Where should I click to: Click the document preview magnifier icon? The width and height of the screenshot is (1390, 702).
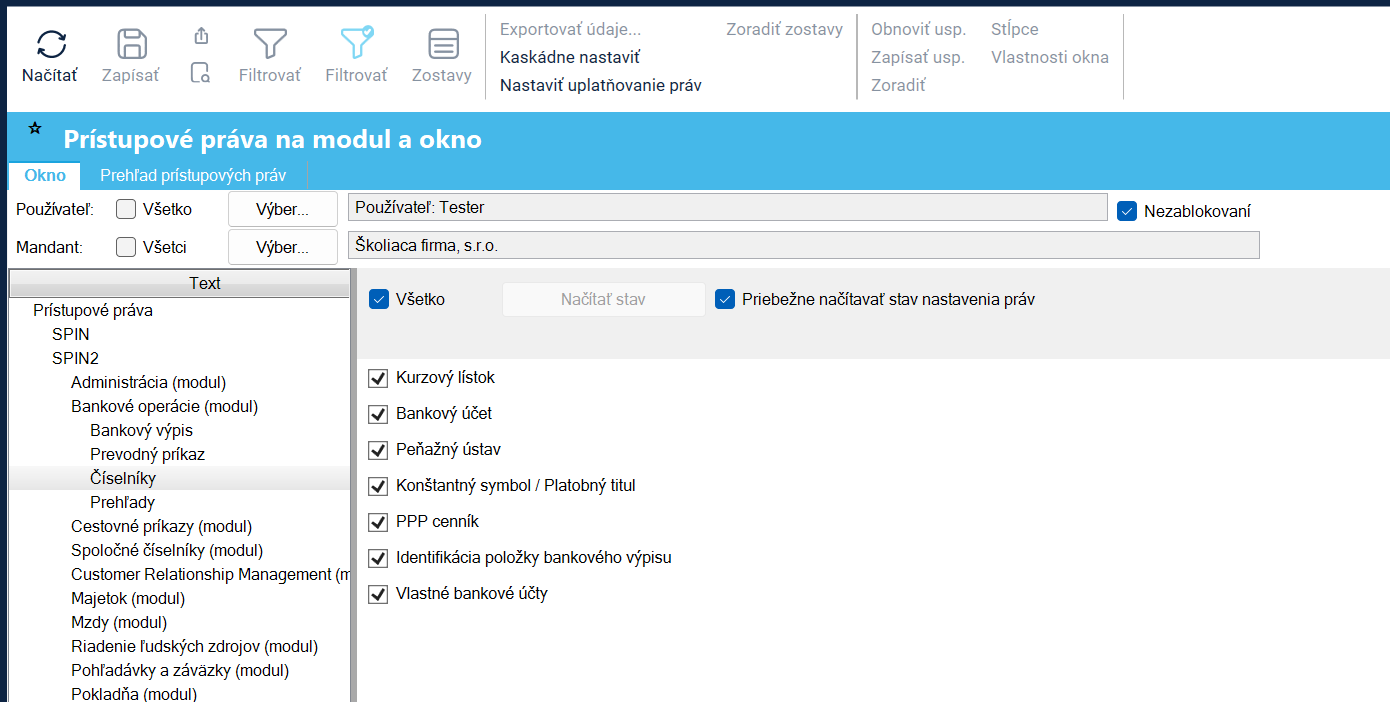[201, 73]
